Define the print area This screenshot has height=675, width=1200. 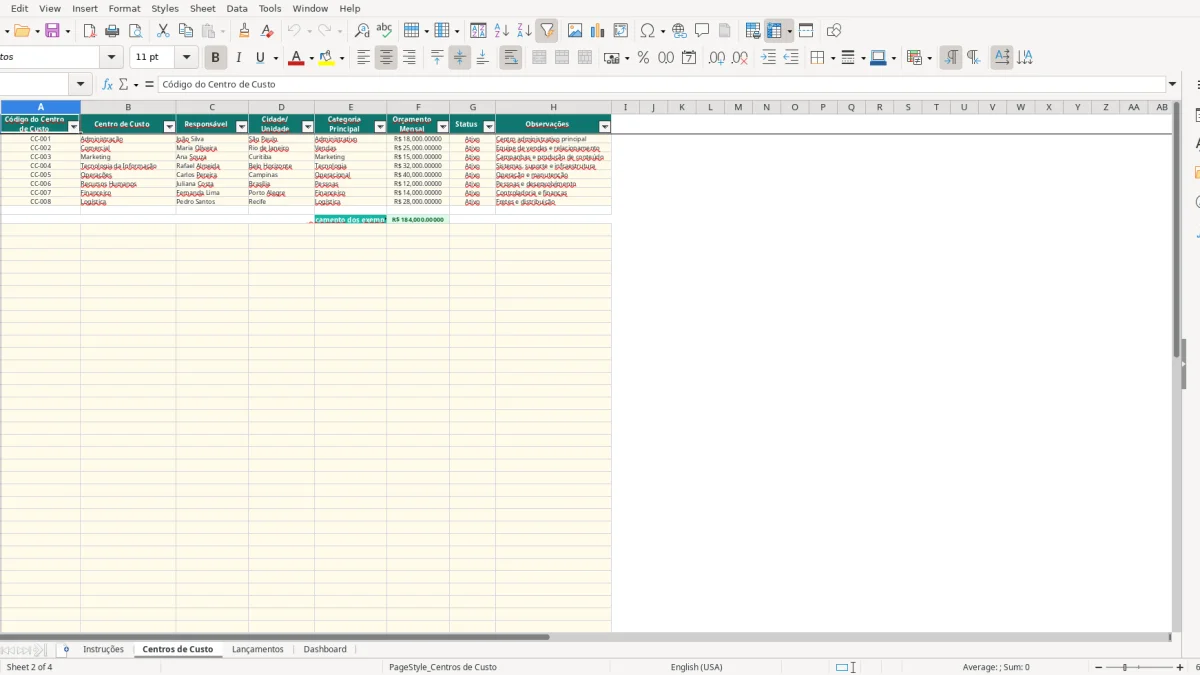753,31
